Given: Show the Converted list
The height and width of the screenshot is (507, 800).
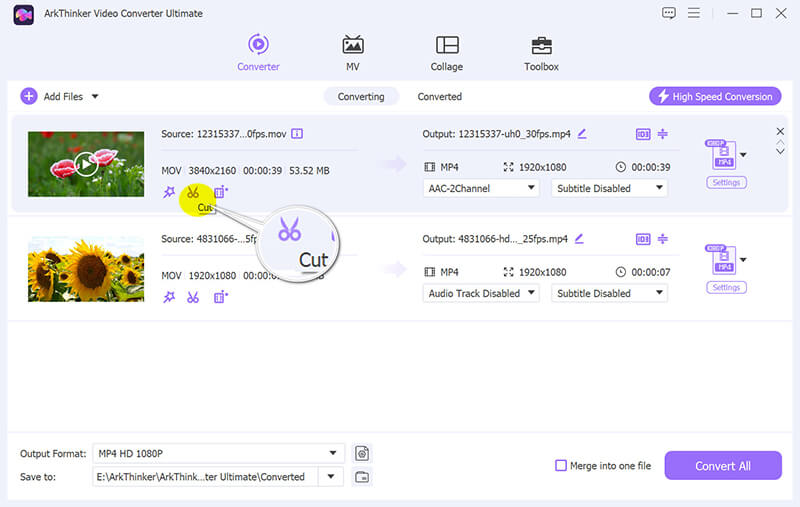Looking at the screenshot, I should click(439, 96).
